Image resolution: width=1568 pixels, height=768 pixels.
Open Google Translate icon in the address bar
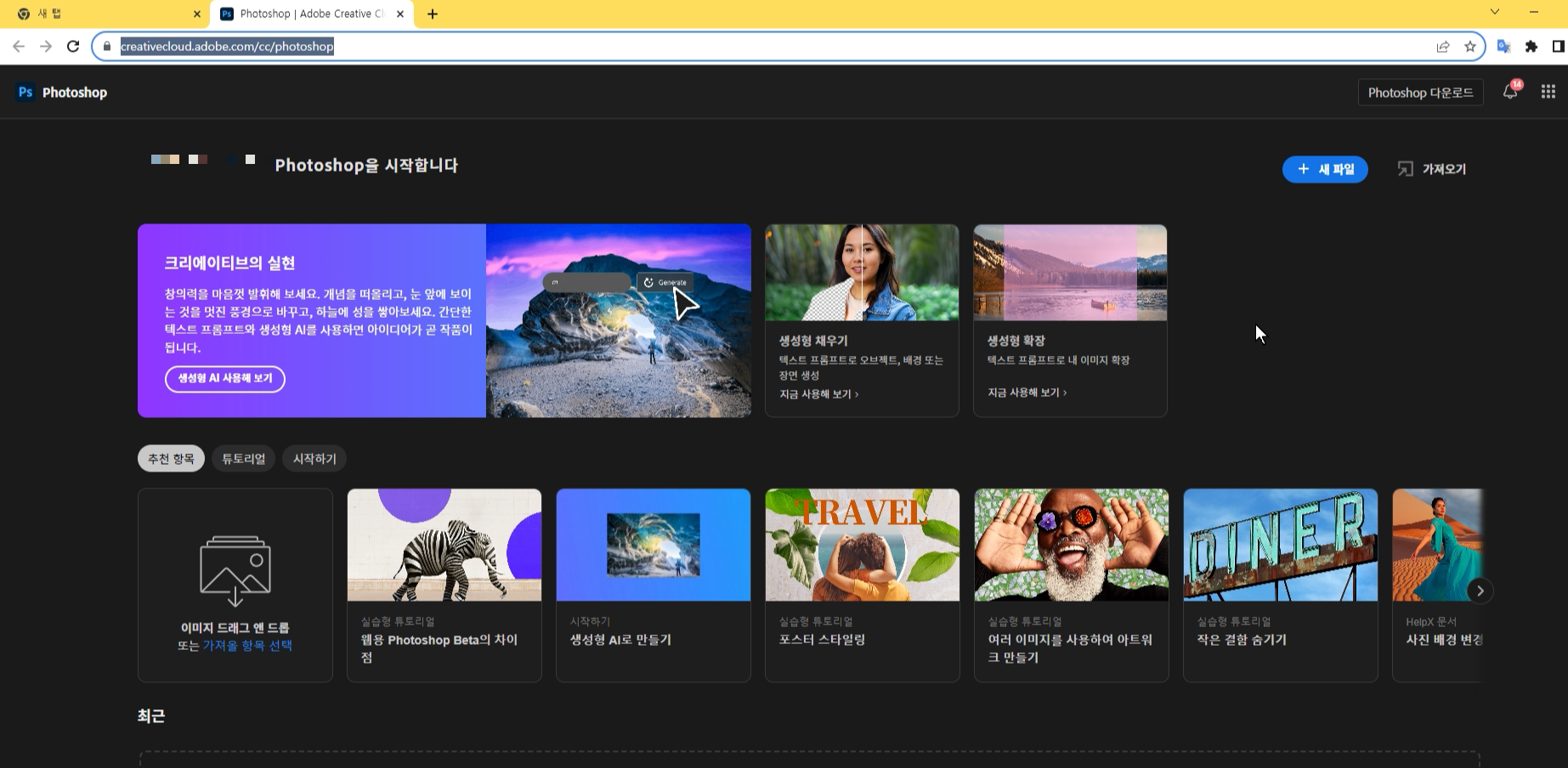1504,47
